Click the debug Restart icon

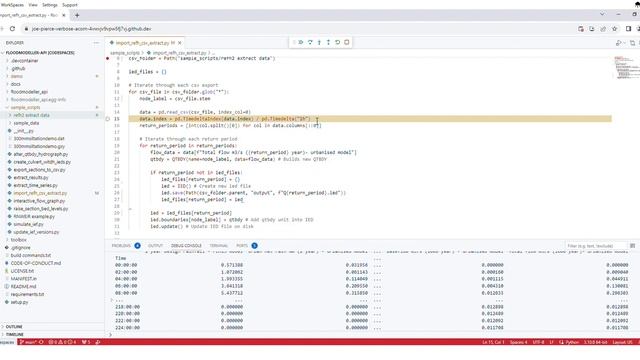point(338,42)
